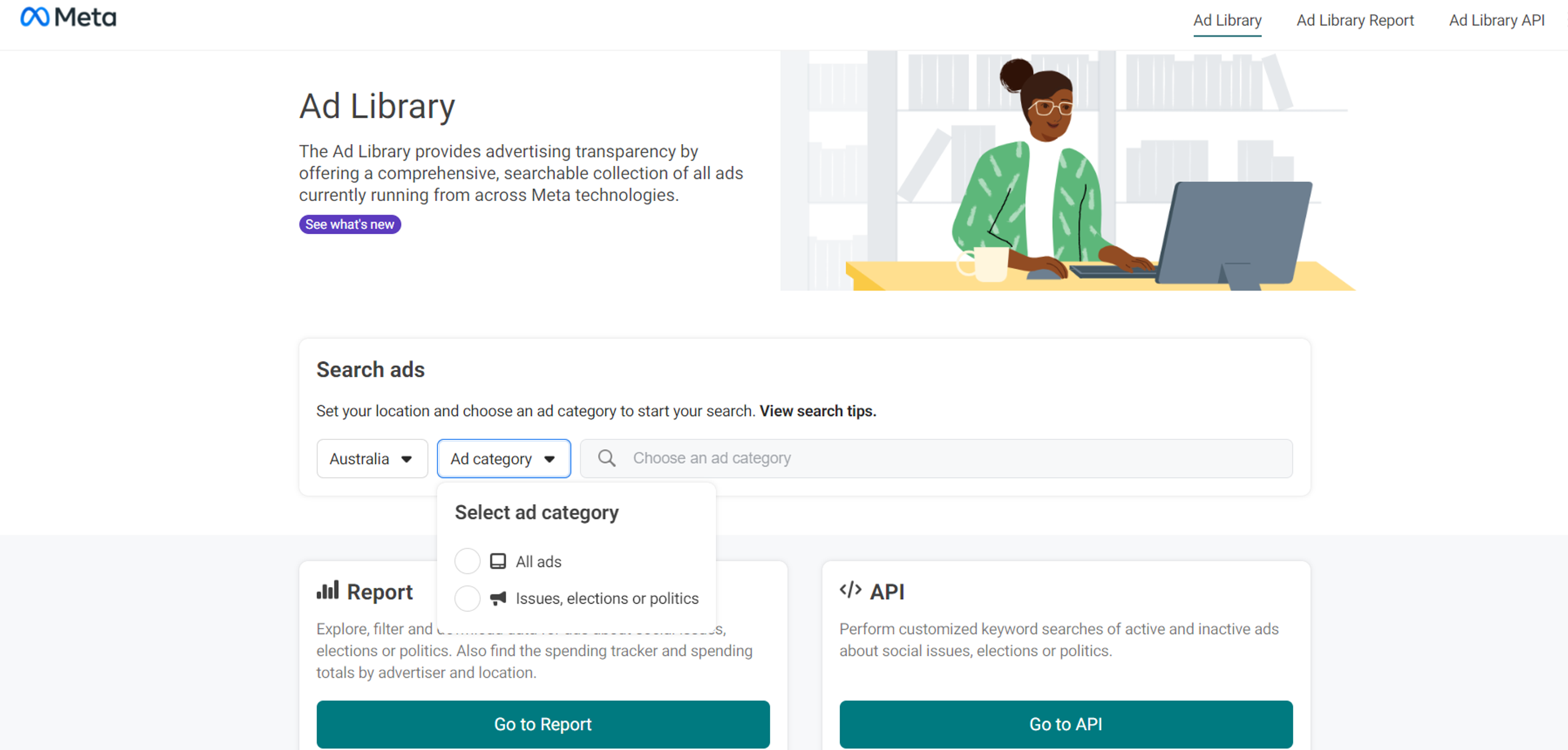Click the Australia dropdown arrow icon
This screenshot has width=1568, height=750.
coord(407,459)
